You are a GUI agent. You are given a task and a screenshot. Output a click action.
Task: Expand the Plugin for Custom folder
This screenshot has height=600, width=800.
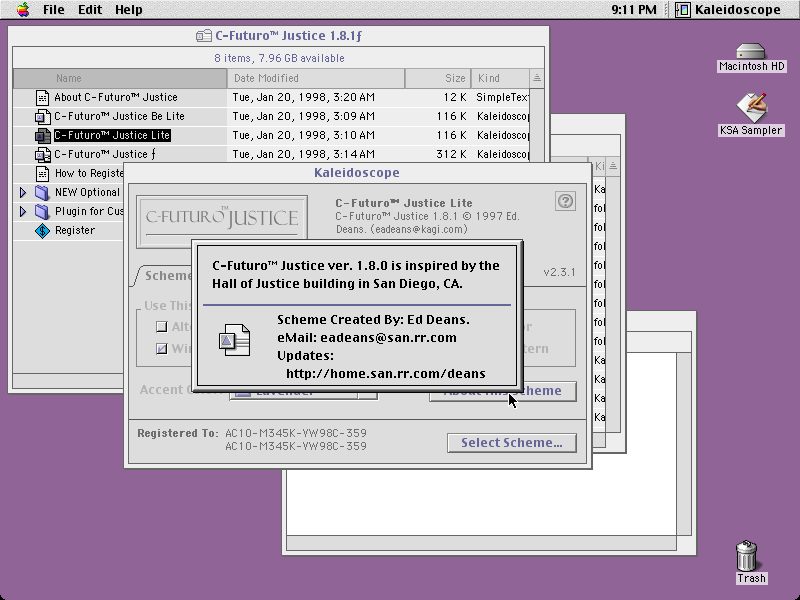pos(23,211)
